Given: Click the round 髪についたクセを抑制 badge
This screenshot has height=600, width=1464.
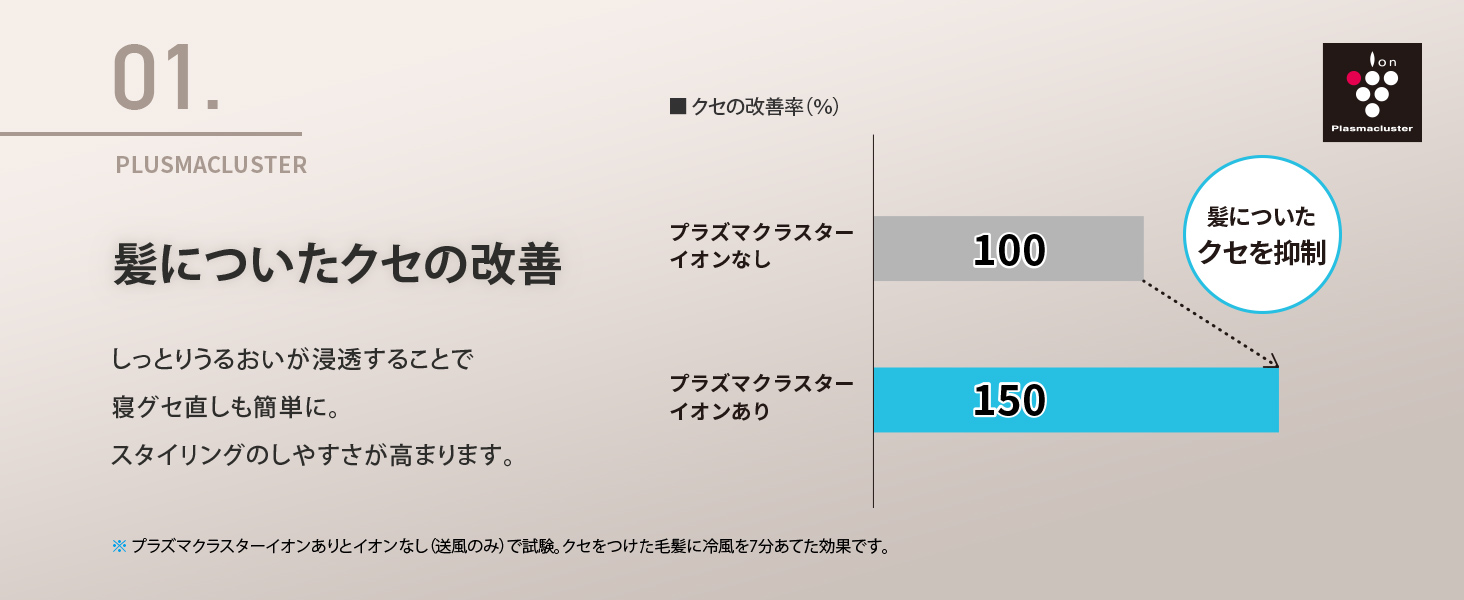Looking at the screenshot, I should (x=1261, y=234).
